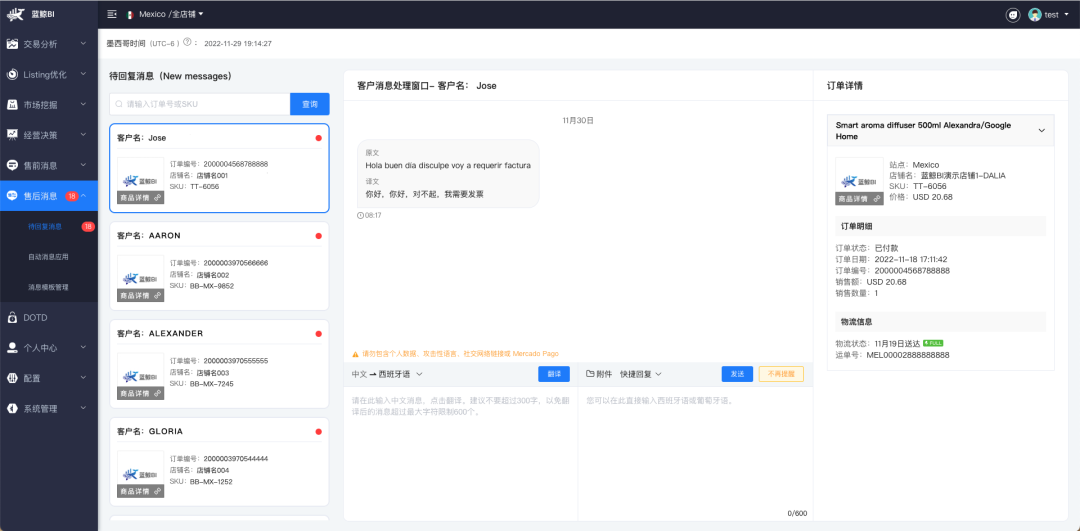This screenshot has height=531, width=1080.
Task: Open the 快捷回复 quick reply dropdown
Action: coord(641,374)
